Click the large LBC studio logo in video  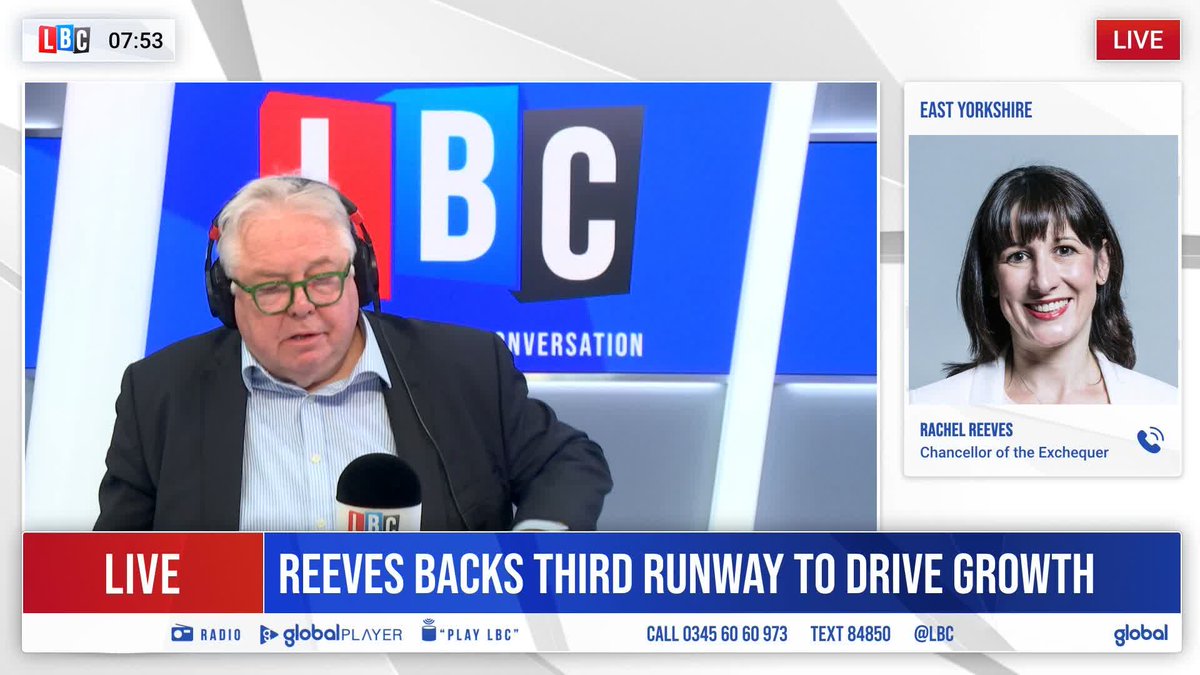click(x=452, y=195)
